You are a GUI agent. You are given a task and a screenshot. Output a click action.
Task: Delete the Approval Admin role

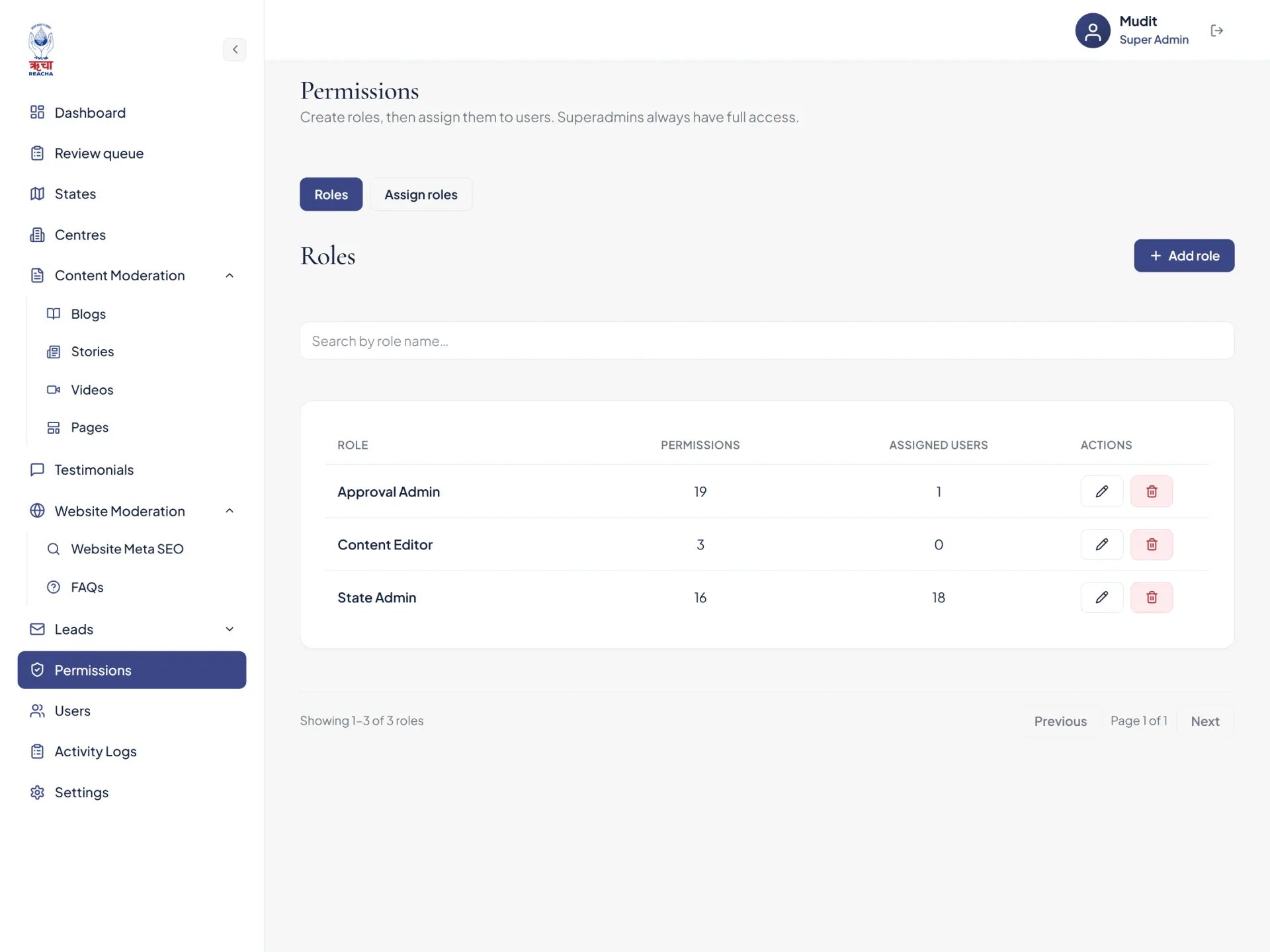pos(1151,491)
